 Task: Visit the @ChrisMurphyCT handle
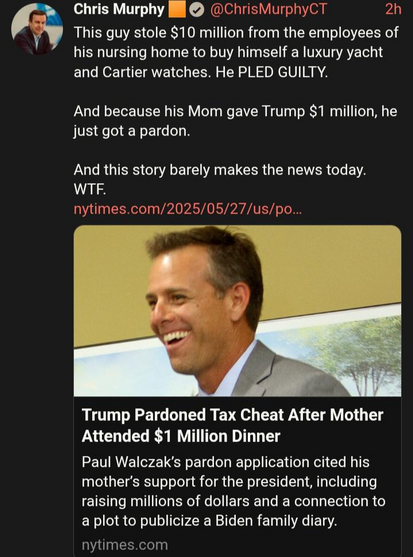[268, 10]
